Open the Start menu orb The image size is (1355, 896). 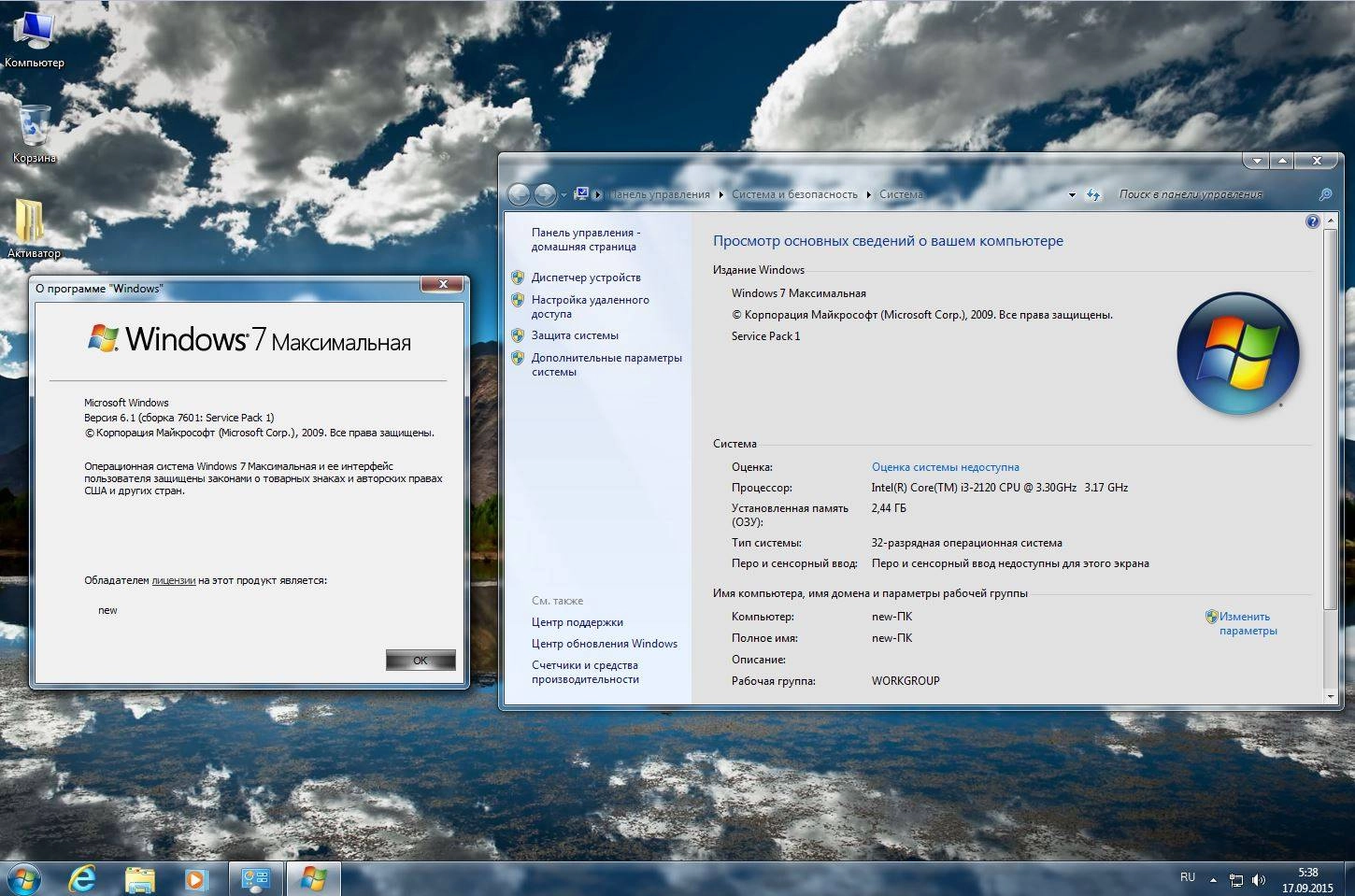[x=22, y=879]
